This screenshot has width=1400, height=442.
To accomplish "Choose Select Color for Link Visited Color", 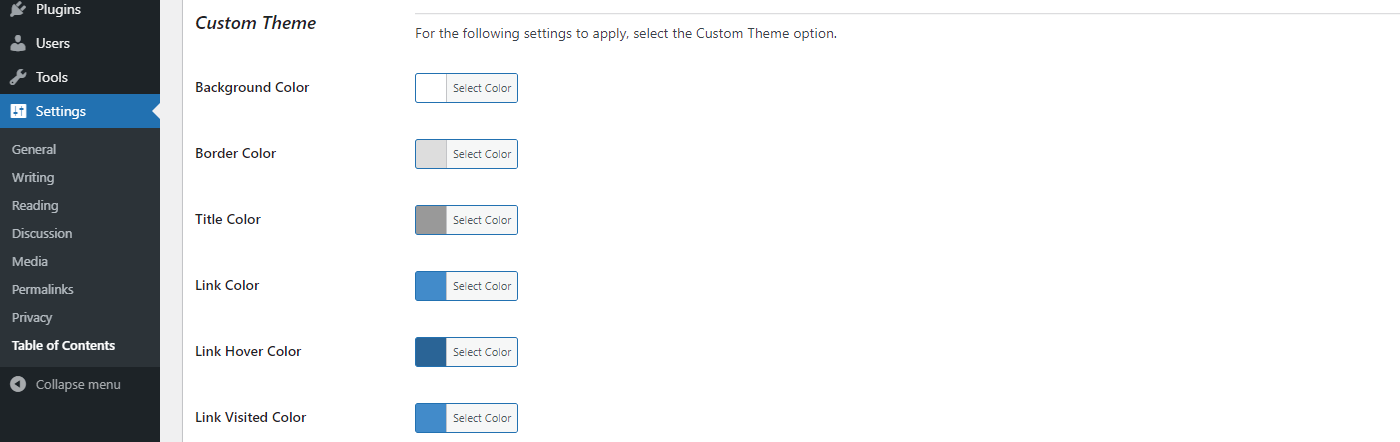I will [x=482, y=418].
